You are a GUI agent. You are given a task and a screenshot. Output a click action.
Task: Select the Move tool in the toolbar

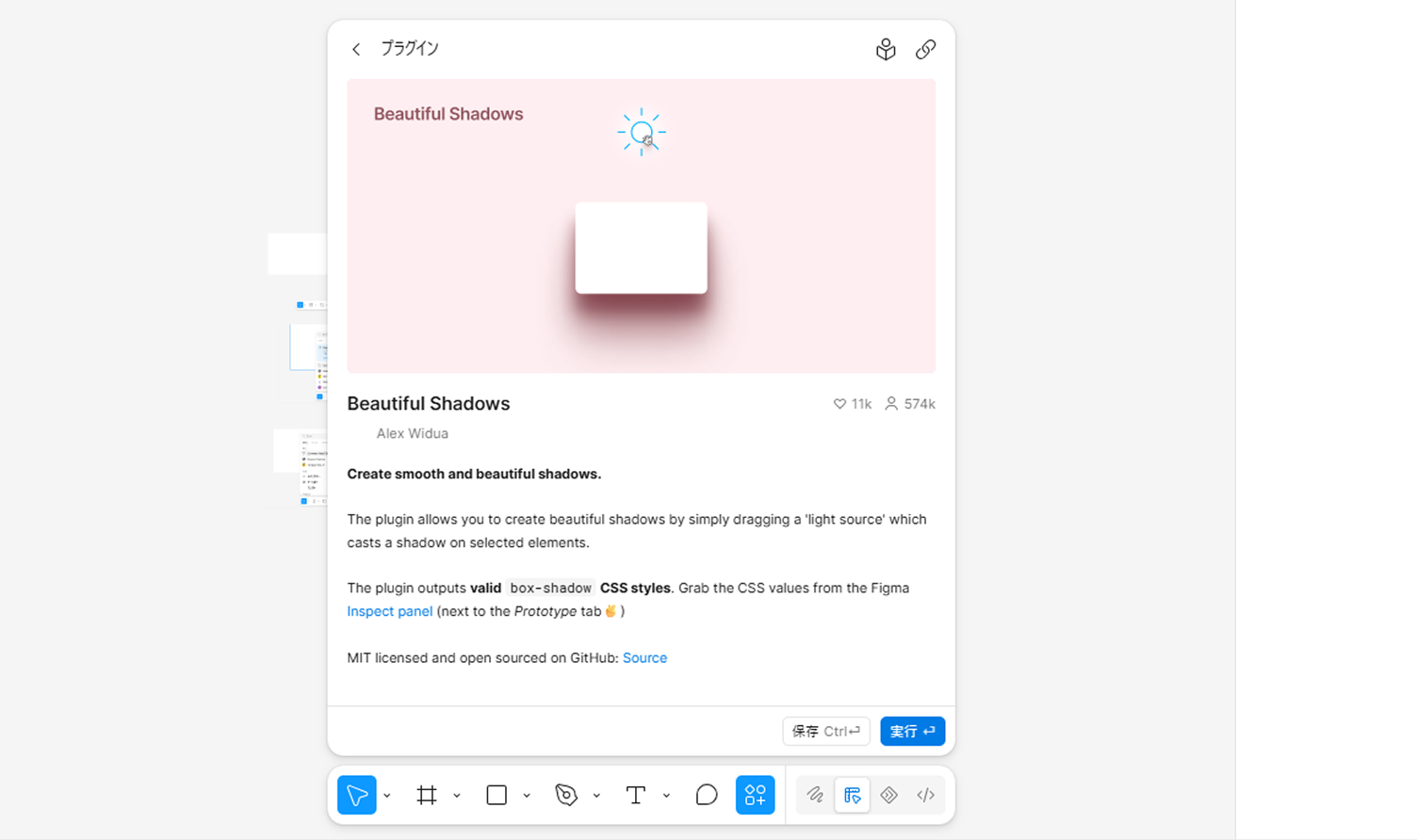click(357, 795)
